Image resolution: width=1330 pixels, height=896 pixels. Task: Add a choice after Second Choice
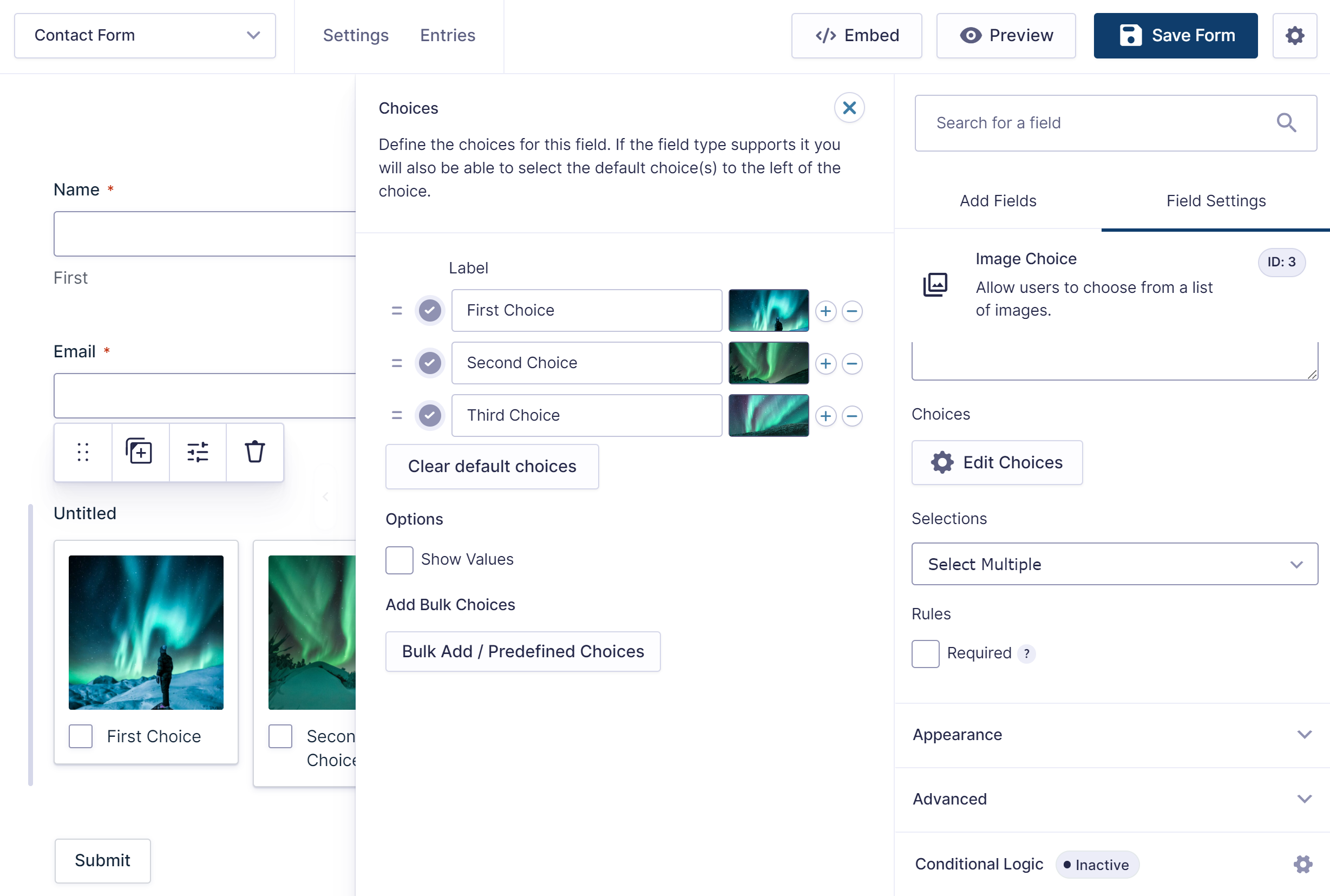(x=825, y=363)
